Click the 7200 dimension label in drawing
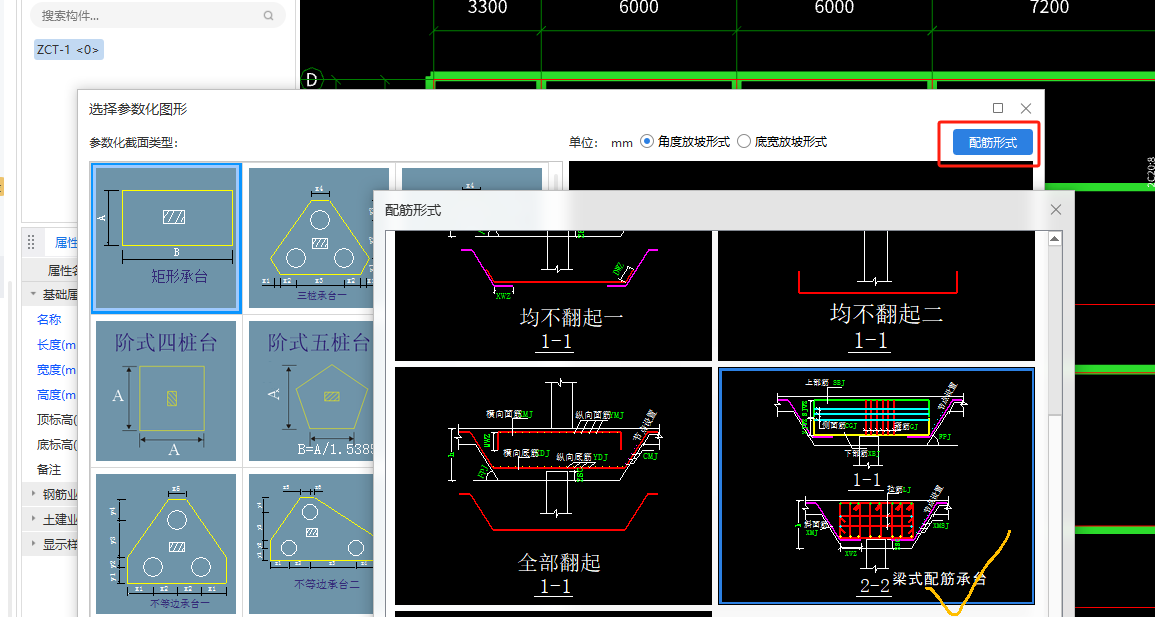Viewport: 1155px width, 617px height. pos(1050,7)
